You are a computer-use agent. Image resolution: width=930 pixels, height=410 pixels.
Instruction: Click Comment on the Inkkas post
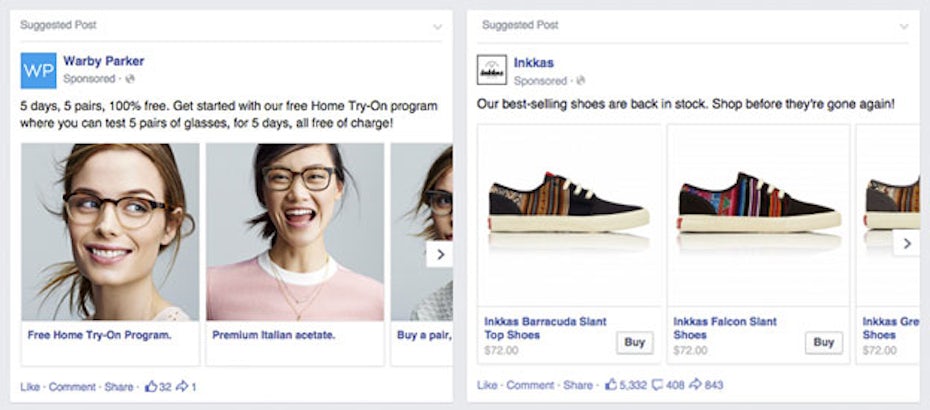point(530,386)
